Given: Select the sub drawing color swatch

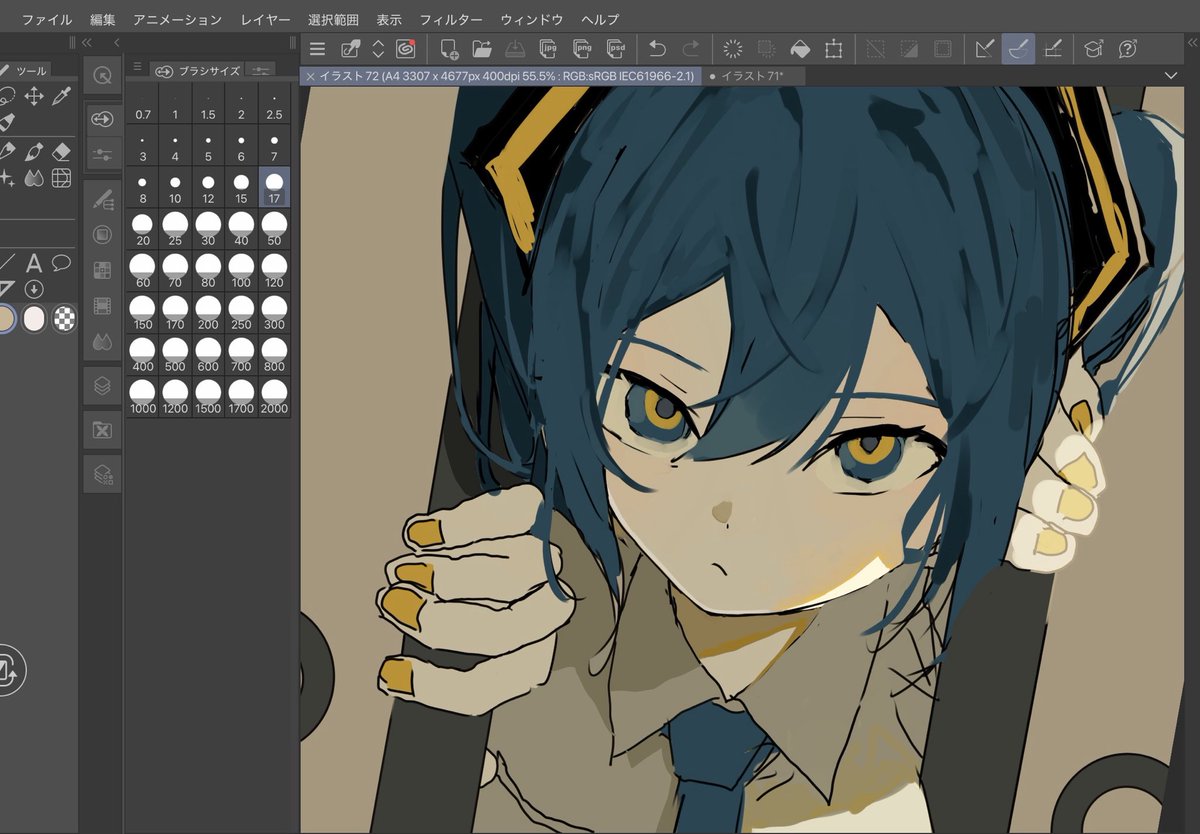Looking at the screenshot, I should [x=34, y=319].
